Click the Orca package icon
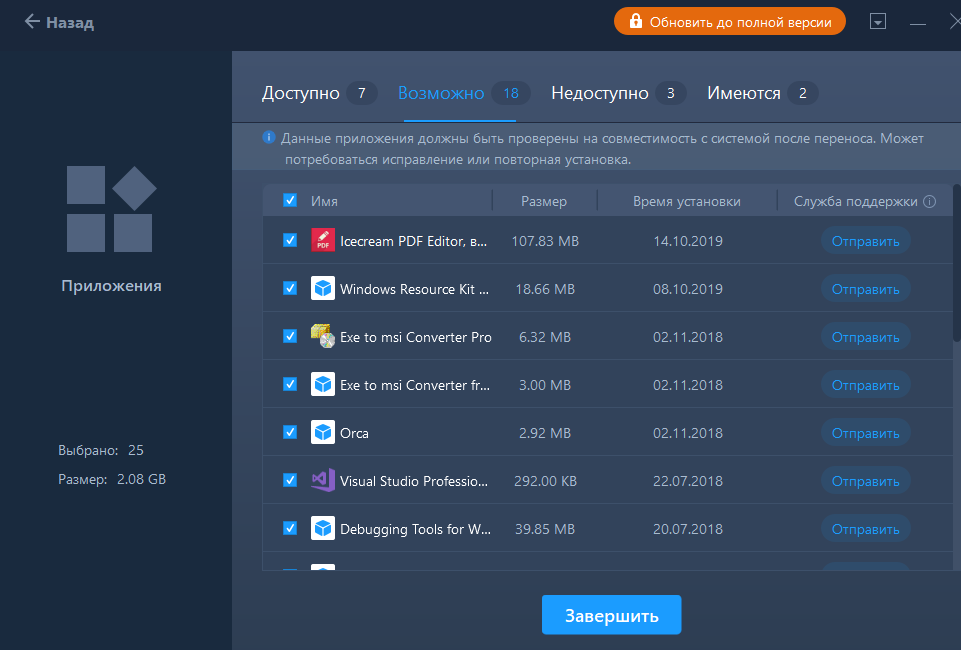Viewport: 961px width, 650px height. (x=322, y=433)
